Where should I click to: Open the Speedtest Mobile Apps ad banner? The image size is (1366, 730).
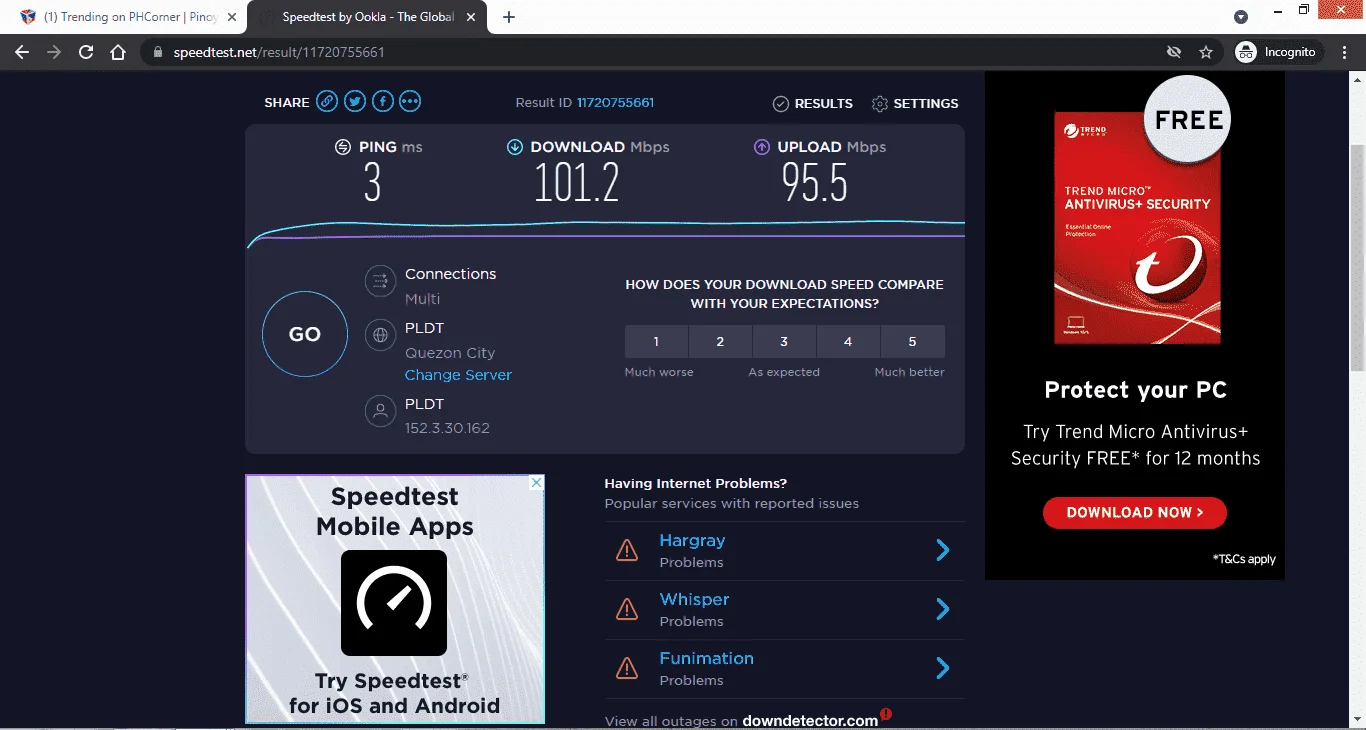coord(395,599)
